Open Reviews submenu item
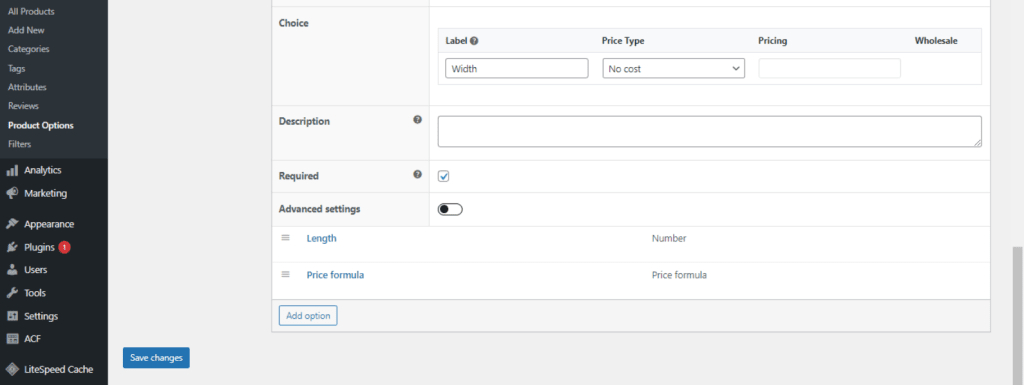This screenshot has height=385, width=1024. 24,106
